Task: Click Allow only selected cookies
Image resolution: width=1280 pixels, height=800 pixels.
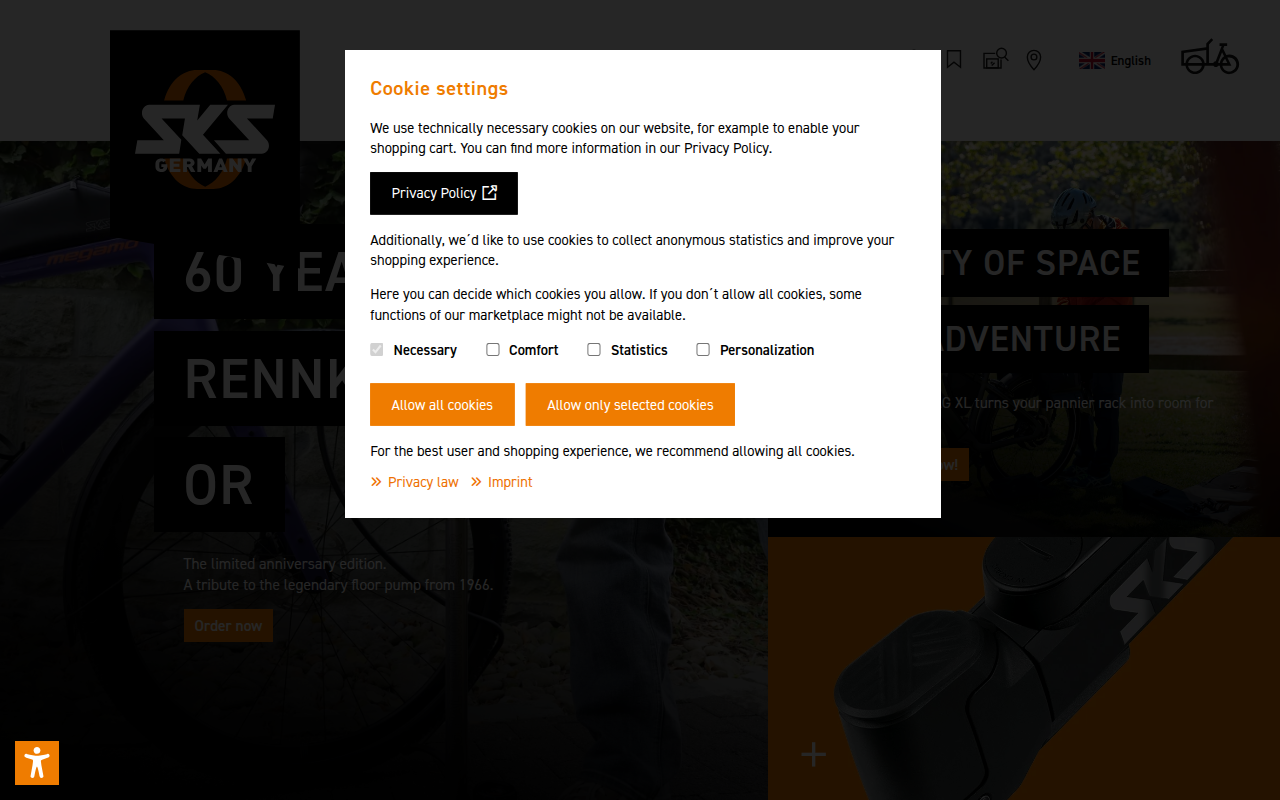Action: [630, 405]
